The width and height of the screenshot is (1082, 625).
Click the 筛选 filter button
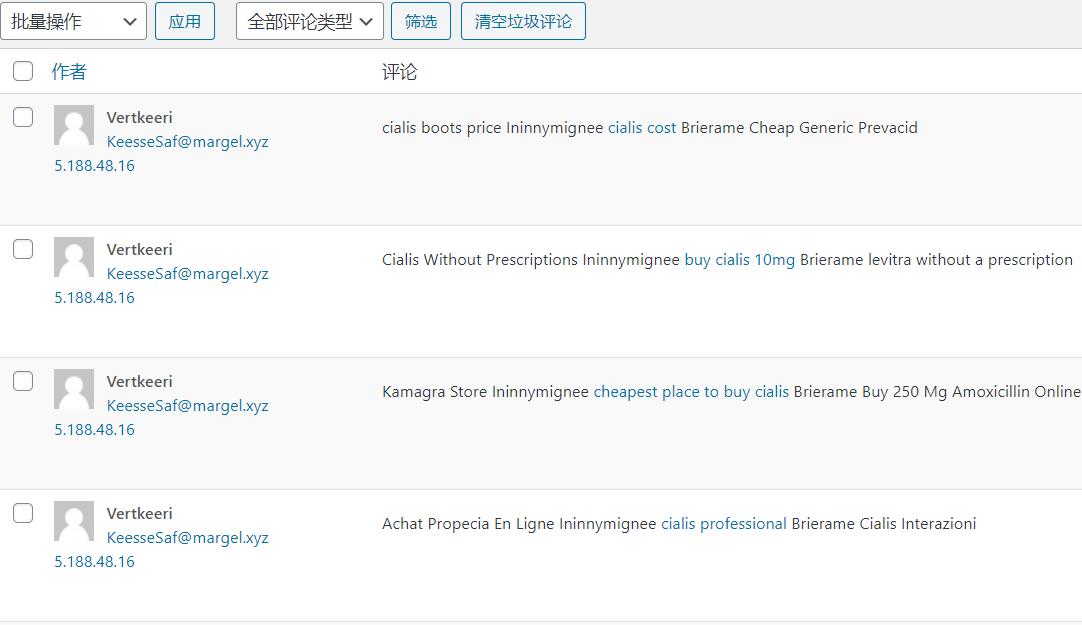coord(421,21)
